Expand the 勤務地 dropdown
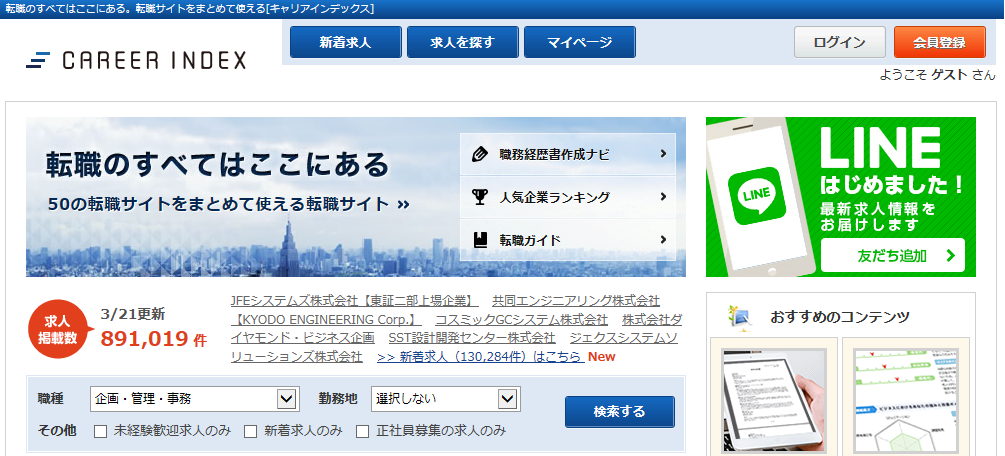The image size is (1005, 456). (x=445, y=399)
